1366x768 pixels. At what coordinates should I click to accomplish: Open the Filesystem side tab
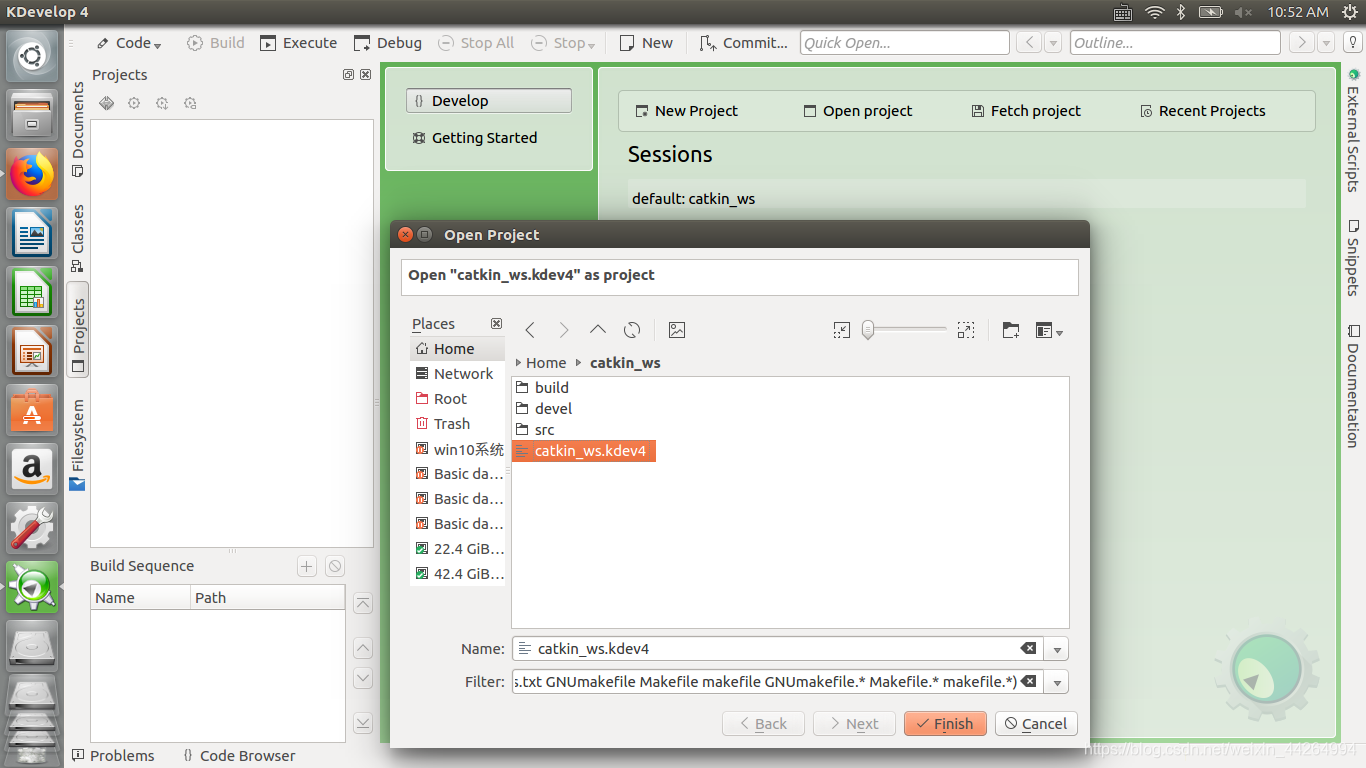click(x=78, y=445)
